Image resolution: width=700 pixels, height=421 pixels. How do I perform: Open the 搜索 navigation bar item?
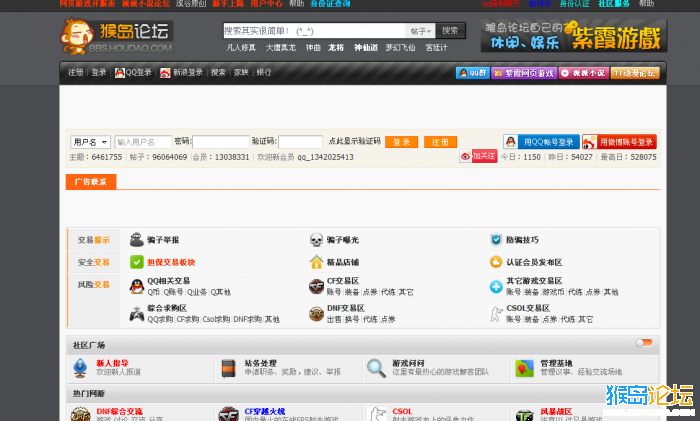point(218,72)
